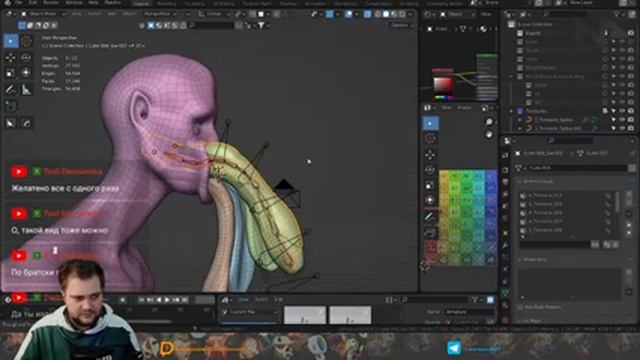This screenshot has height=360, width=640.
Task: Select the Select Box tool in 3D viewport
Action: point(11,41)
